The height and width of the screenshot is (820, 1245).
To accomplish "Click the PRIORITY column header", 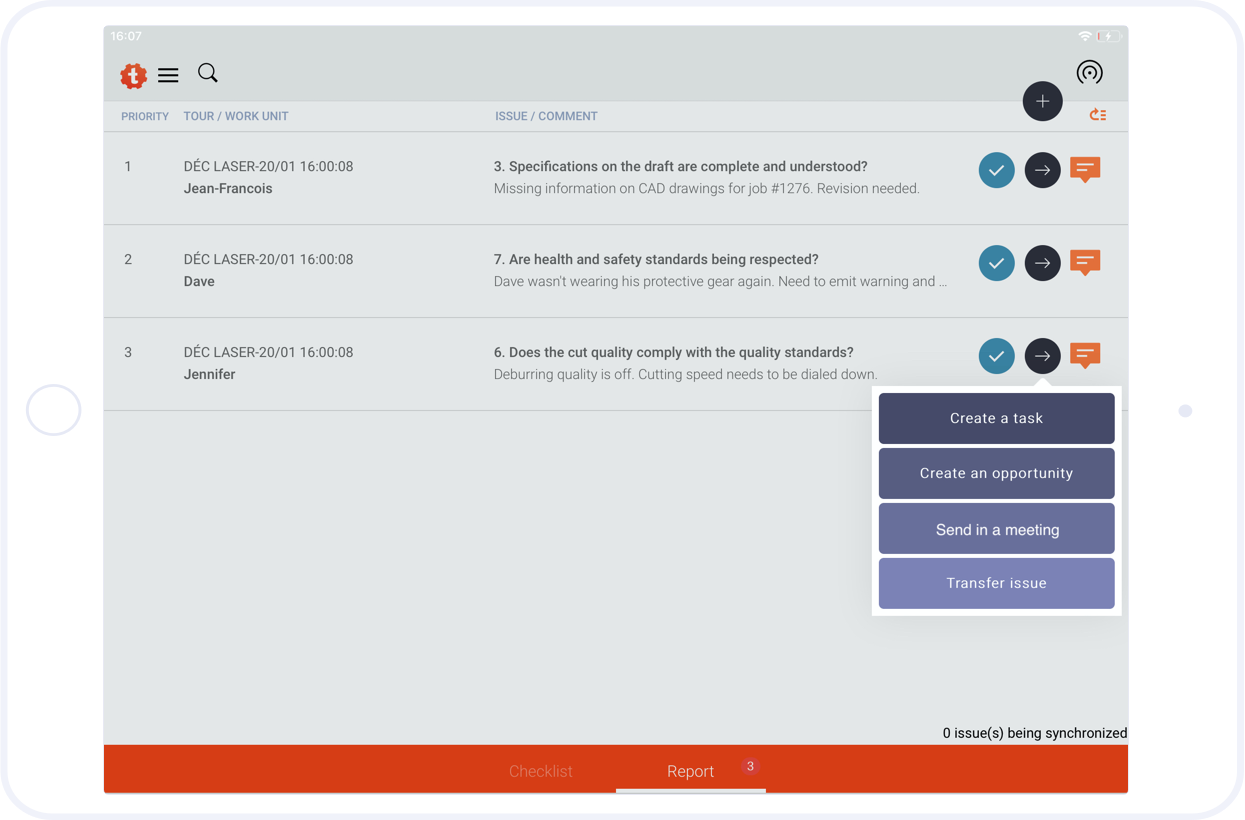I will point(145,116).
